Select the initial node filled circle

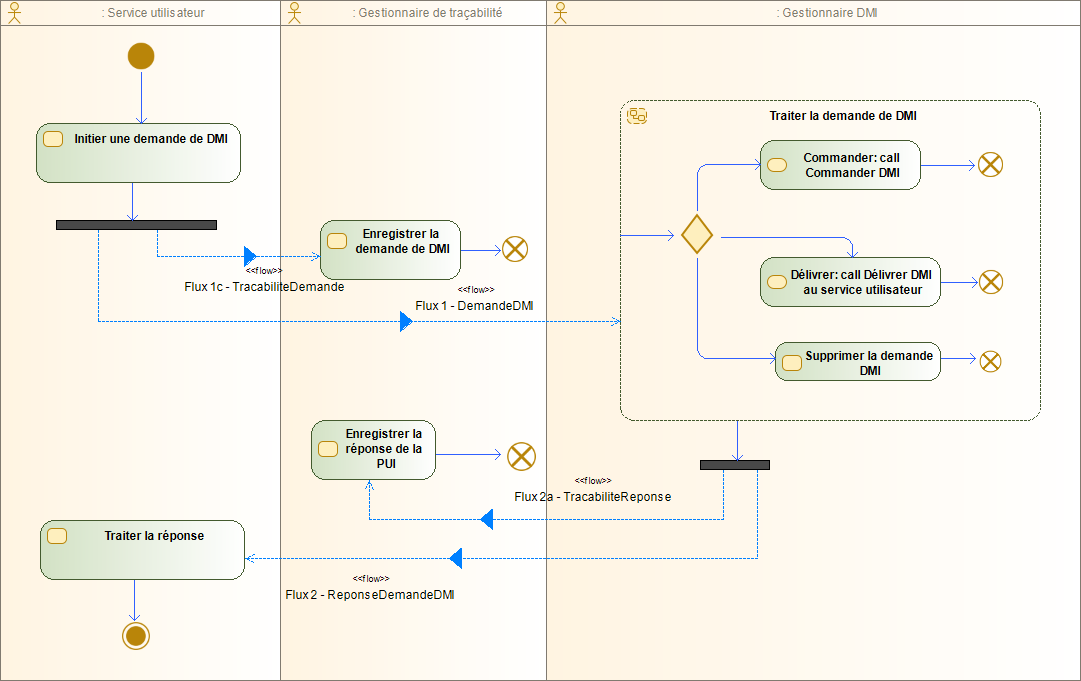click(x=140, y=56)
